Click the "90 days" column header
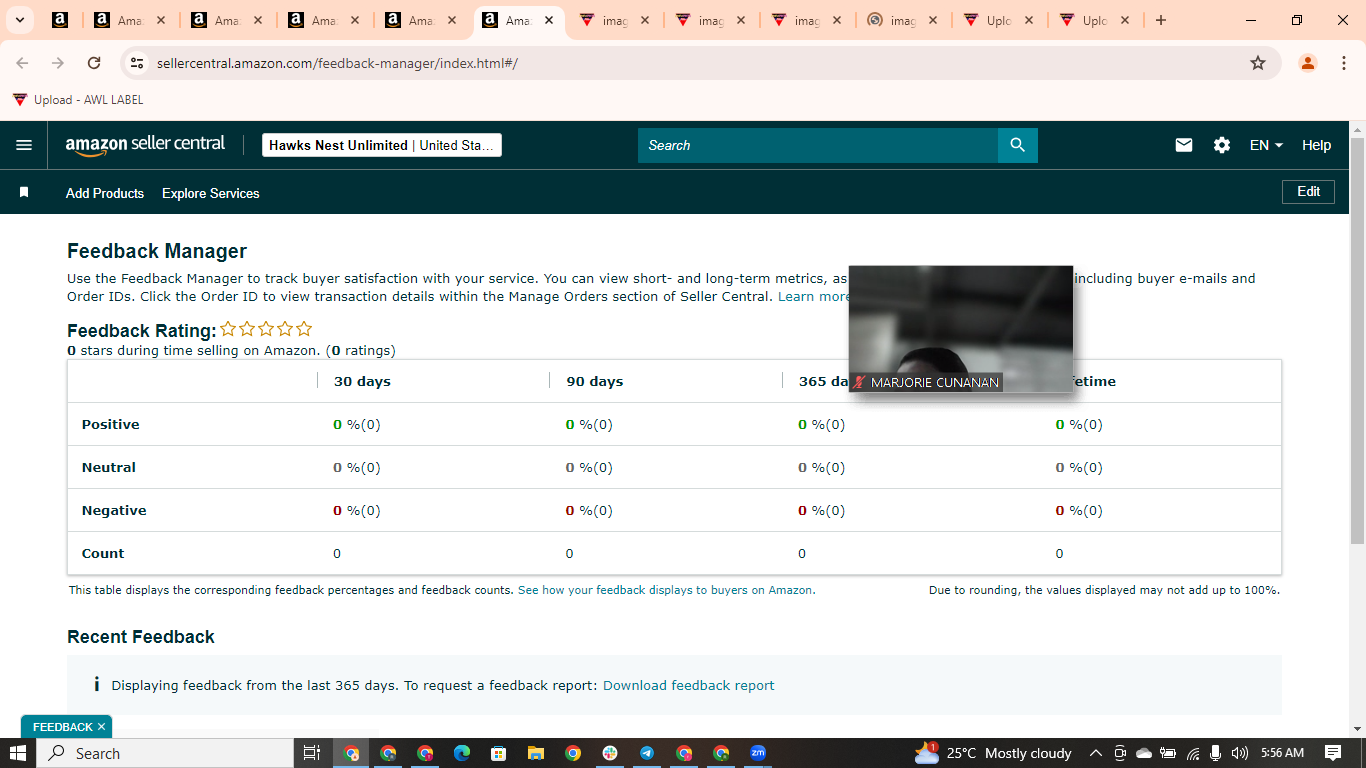Image resolution: width=1366 pixels, height=768 pixels. [595, 381]
